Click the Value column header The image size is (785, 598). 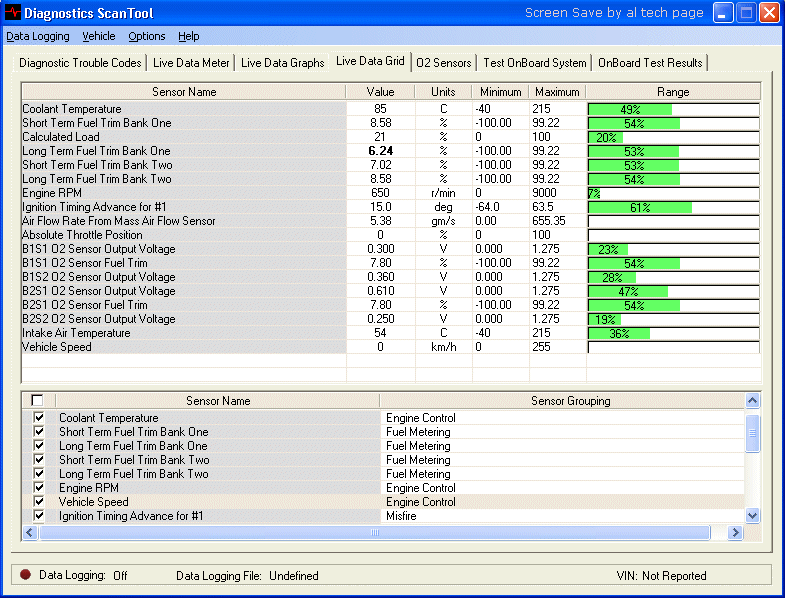(380, 92)
